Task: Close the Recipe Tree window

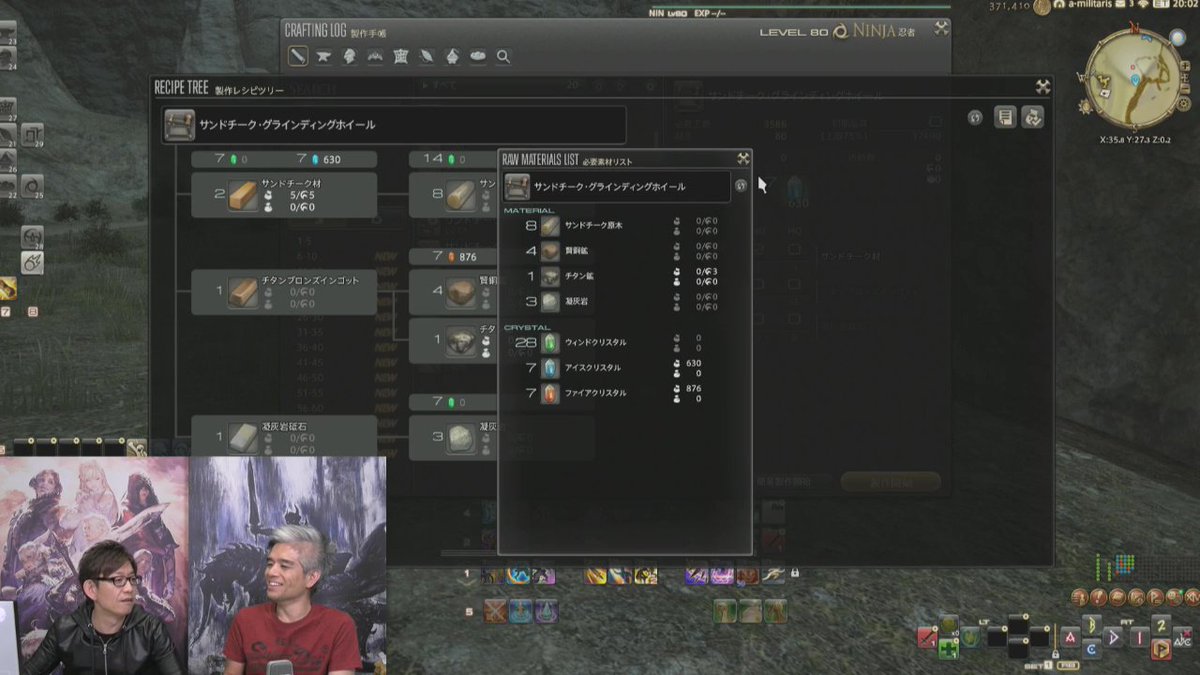Action: pyautogui.click(x=1042, y=87)
